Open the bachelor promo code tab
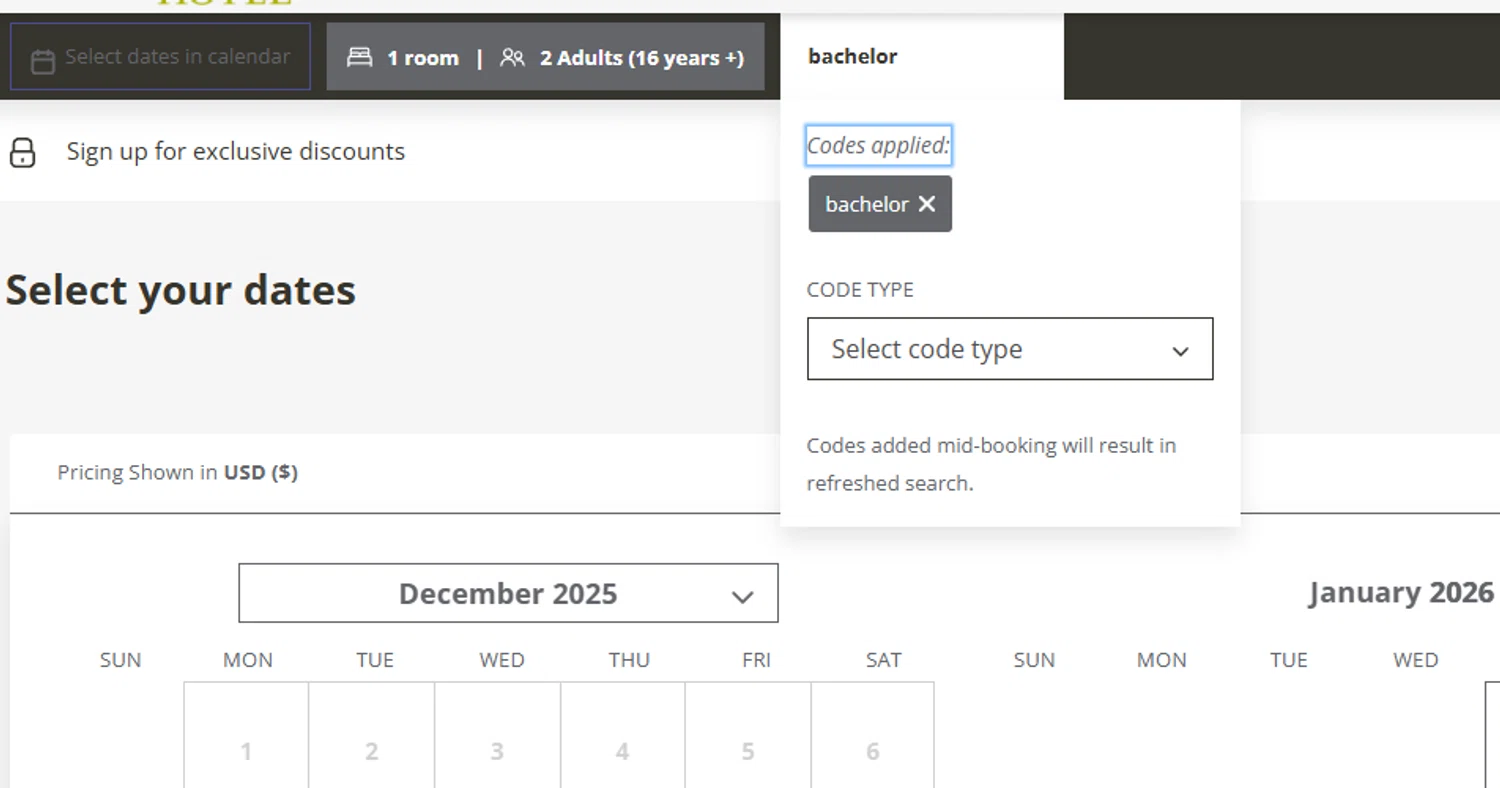Image resolution: width=1500 pixels, height=788 pixels. pos(922,57)
